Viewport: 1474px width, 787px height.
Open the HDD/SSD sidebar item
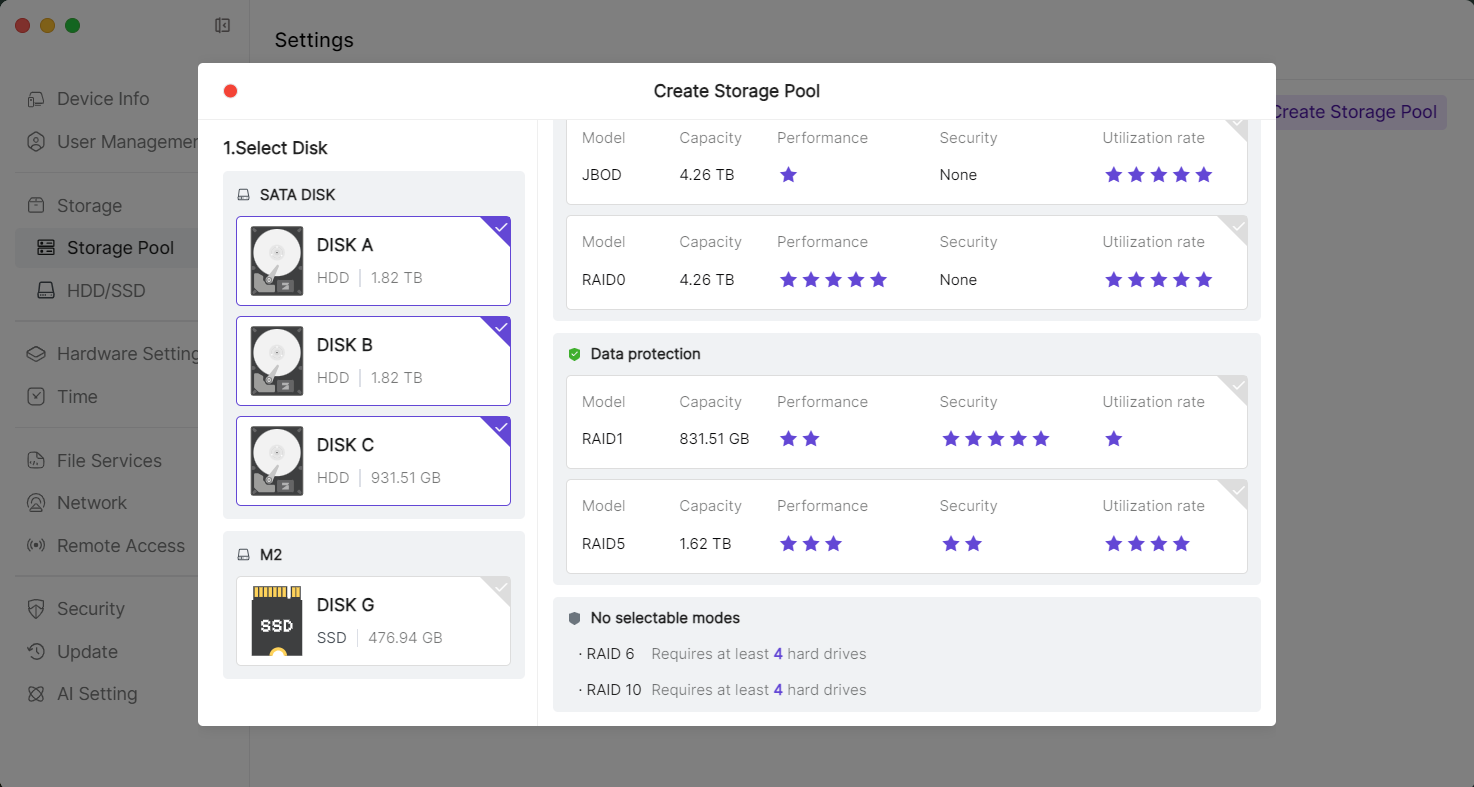[x=105, y=291]
